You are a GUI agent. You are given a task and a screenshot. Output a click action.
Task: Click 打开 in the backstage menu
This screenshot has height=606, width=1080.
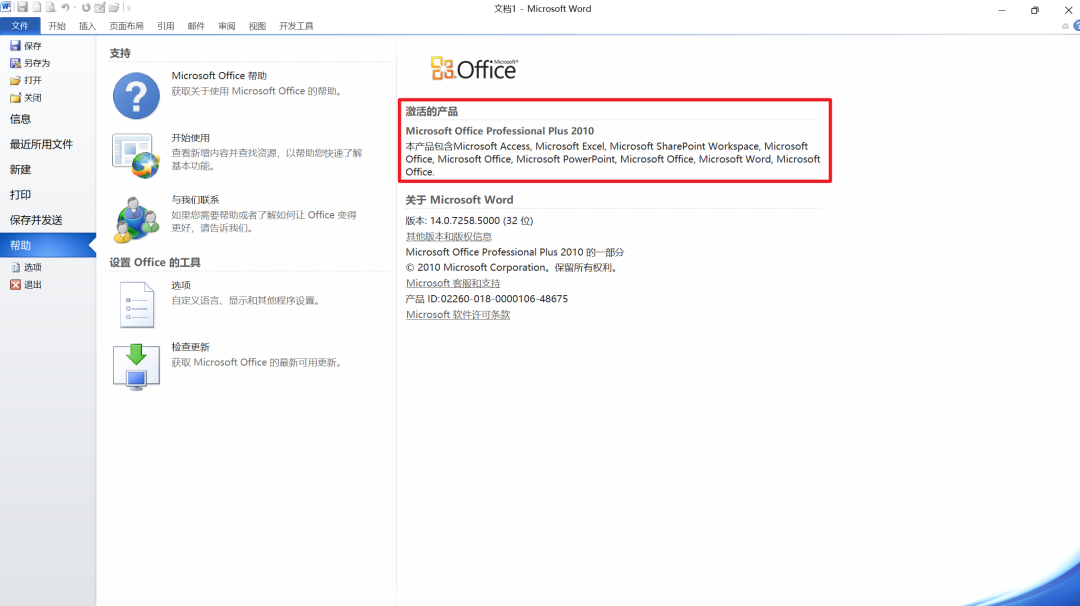tap(25, 80)
